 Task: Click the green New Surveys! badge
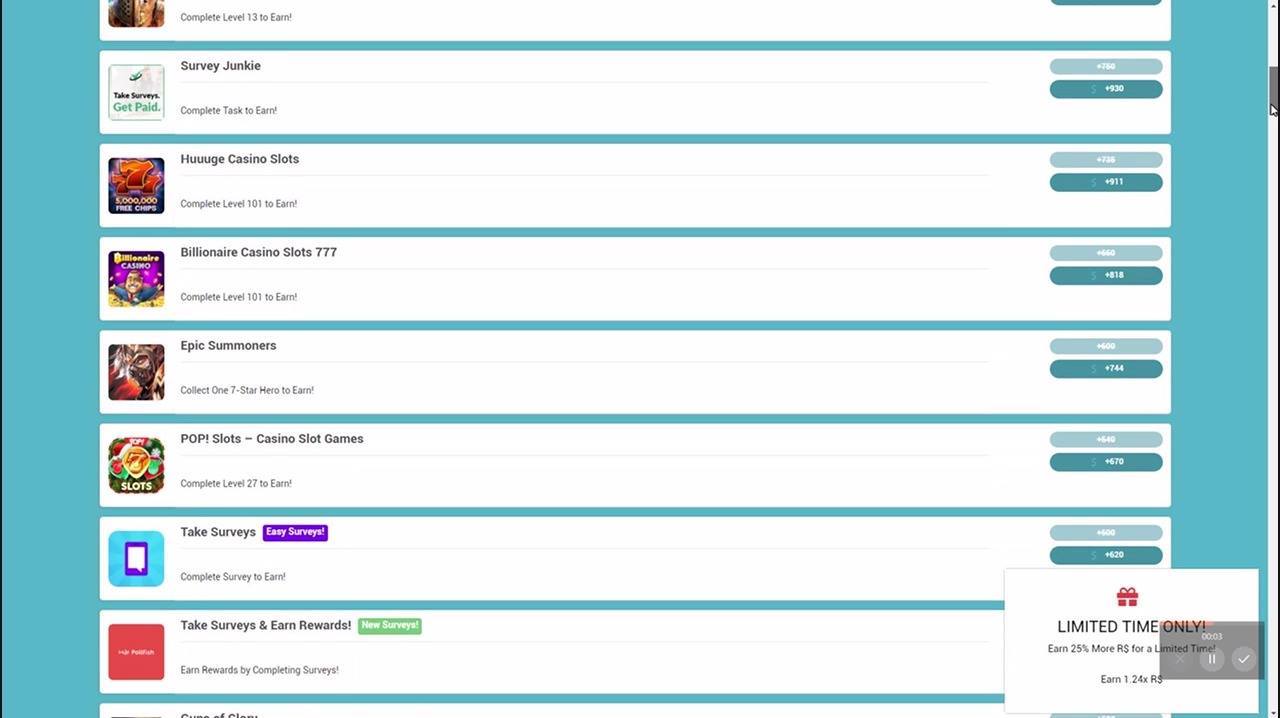point(390,625)
